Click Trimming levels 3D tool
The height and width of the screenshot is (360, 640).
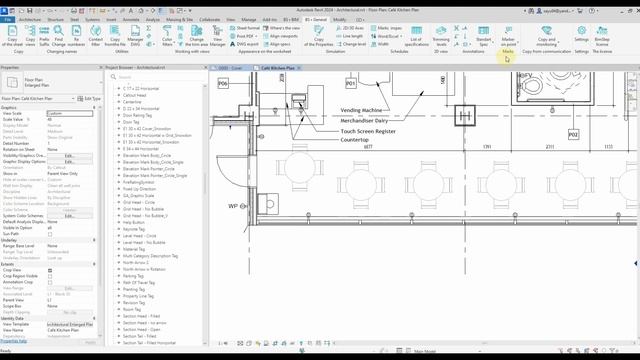441,36
